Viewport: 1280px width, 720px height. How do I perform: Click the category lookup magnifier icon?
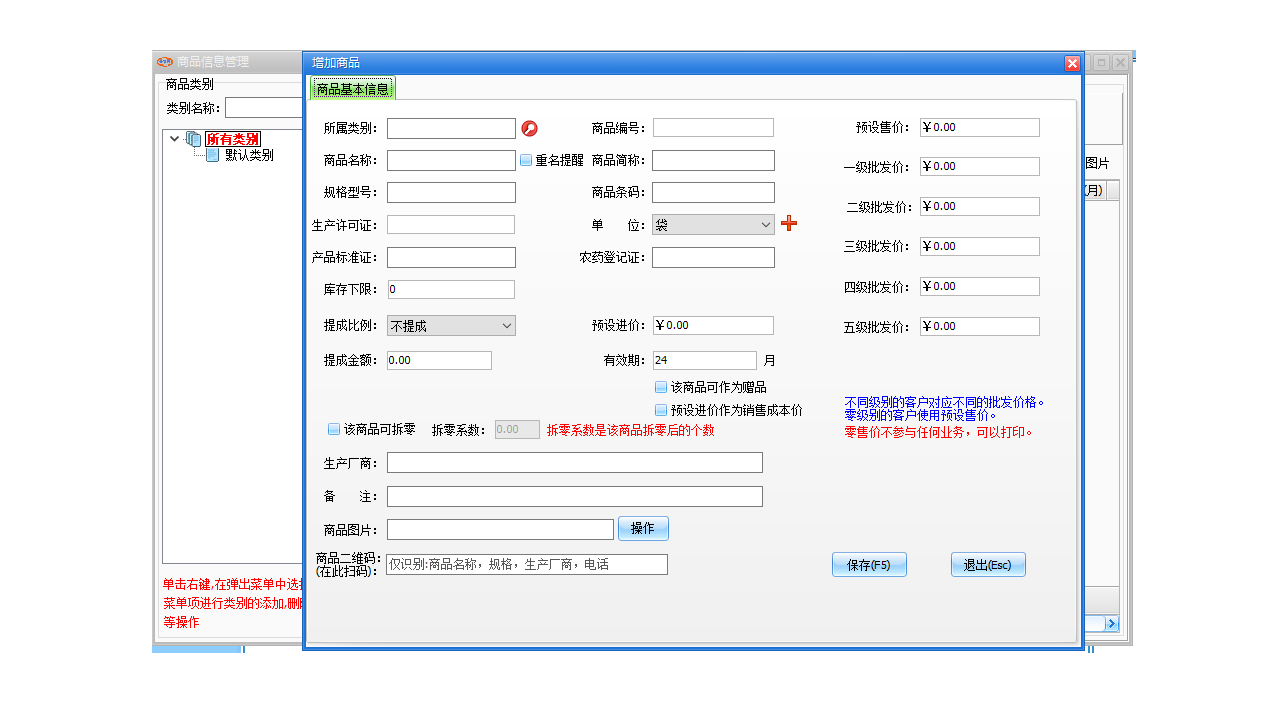click(530, 128)
